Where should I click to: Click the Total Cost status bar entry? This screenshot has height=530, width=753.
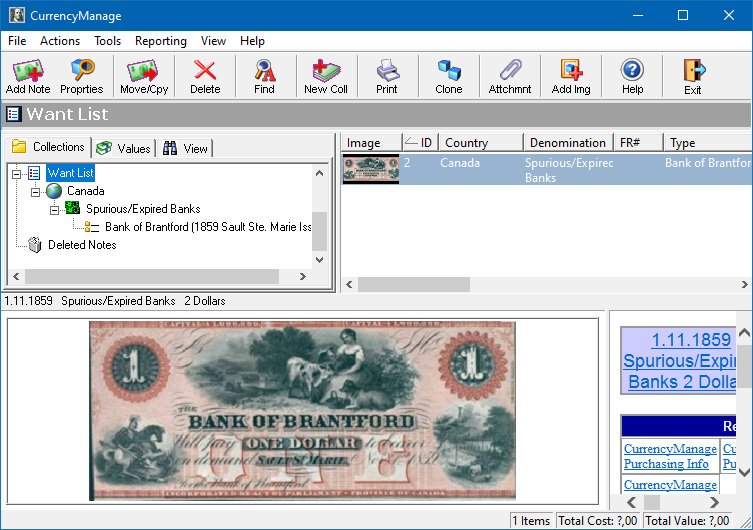pyautogui.click(x=598, y=521)
